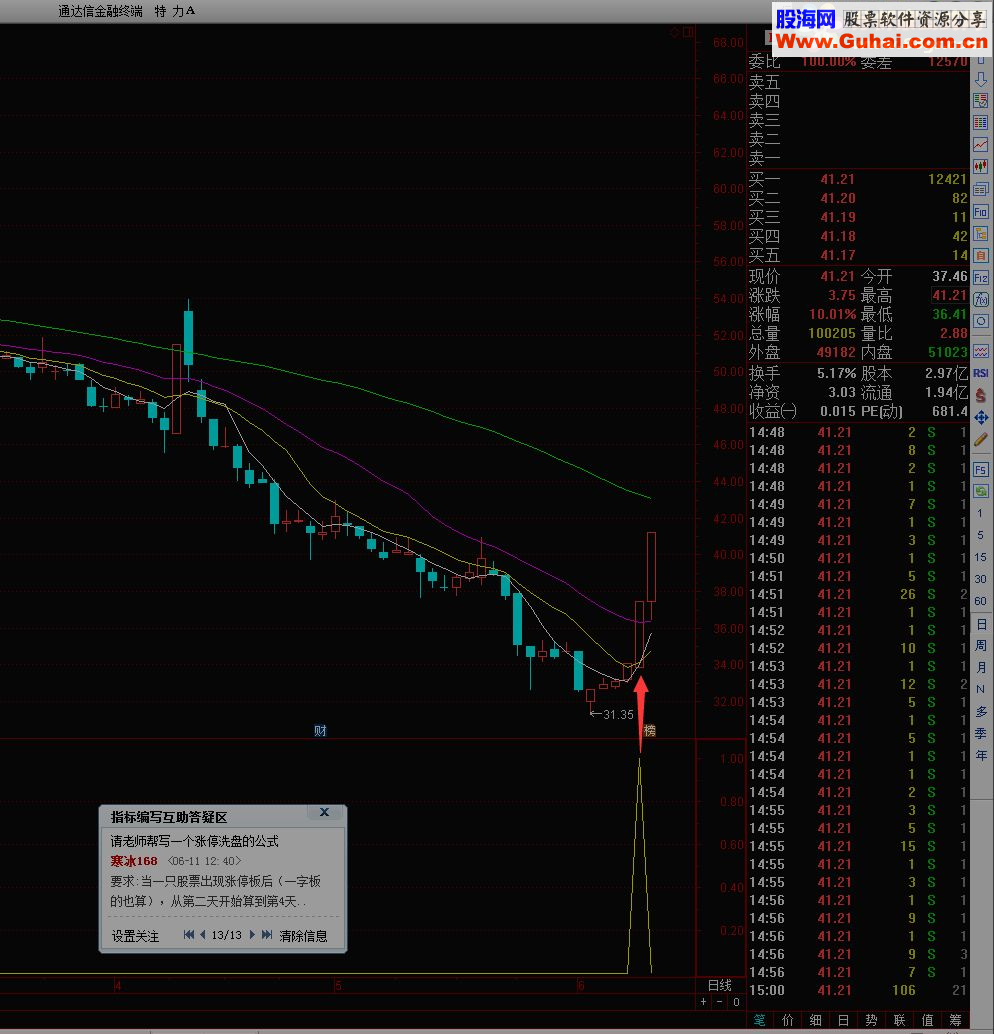Click the red dollar sign icon
The width and height of the screenshot is (994, 1034).
(x=981, y=394)
